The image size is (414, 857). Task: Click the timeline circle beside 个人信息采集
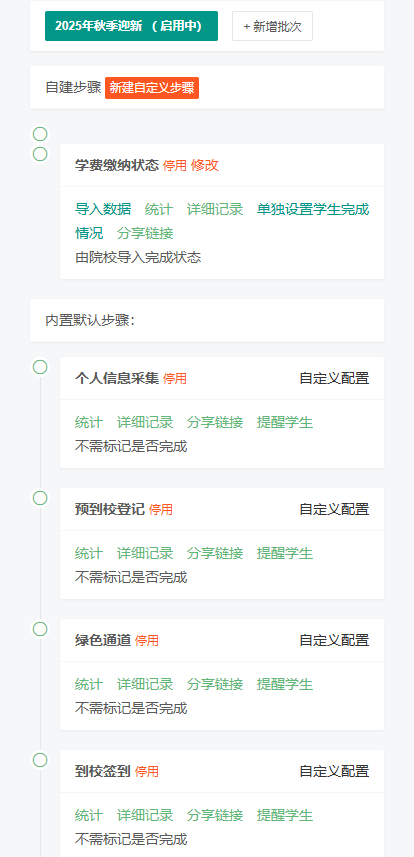tap(40, 367)
